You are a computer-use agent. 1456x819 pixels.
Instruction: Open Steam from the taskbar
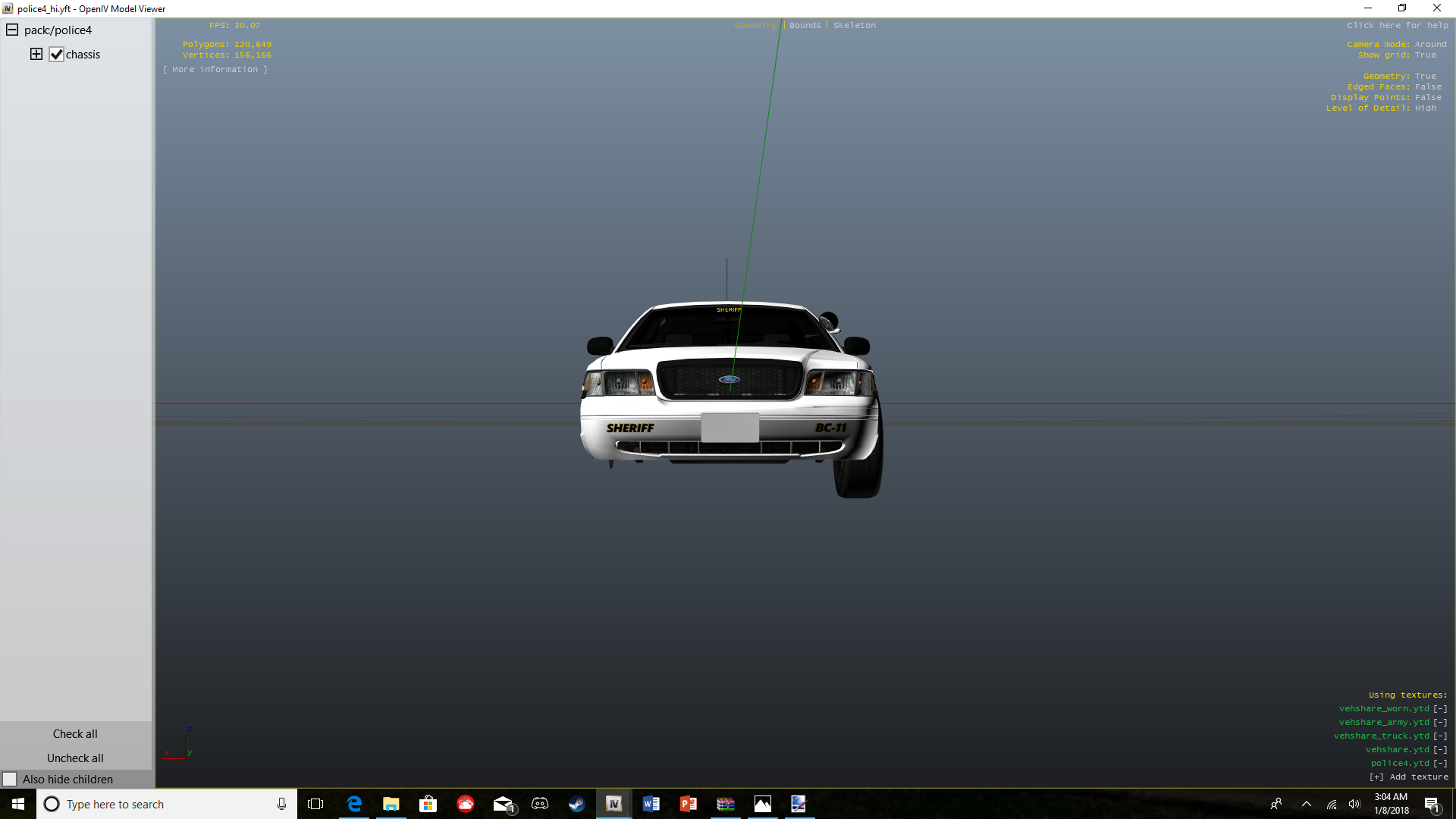[x=577, y=804]
